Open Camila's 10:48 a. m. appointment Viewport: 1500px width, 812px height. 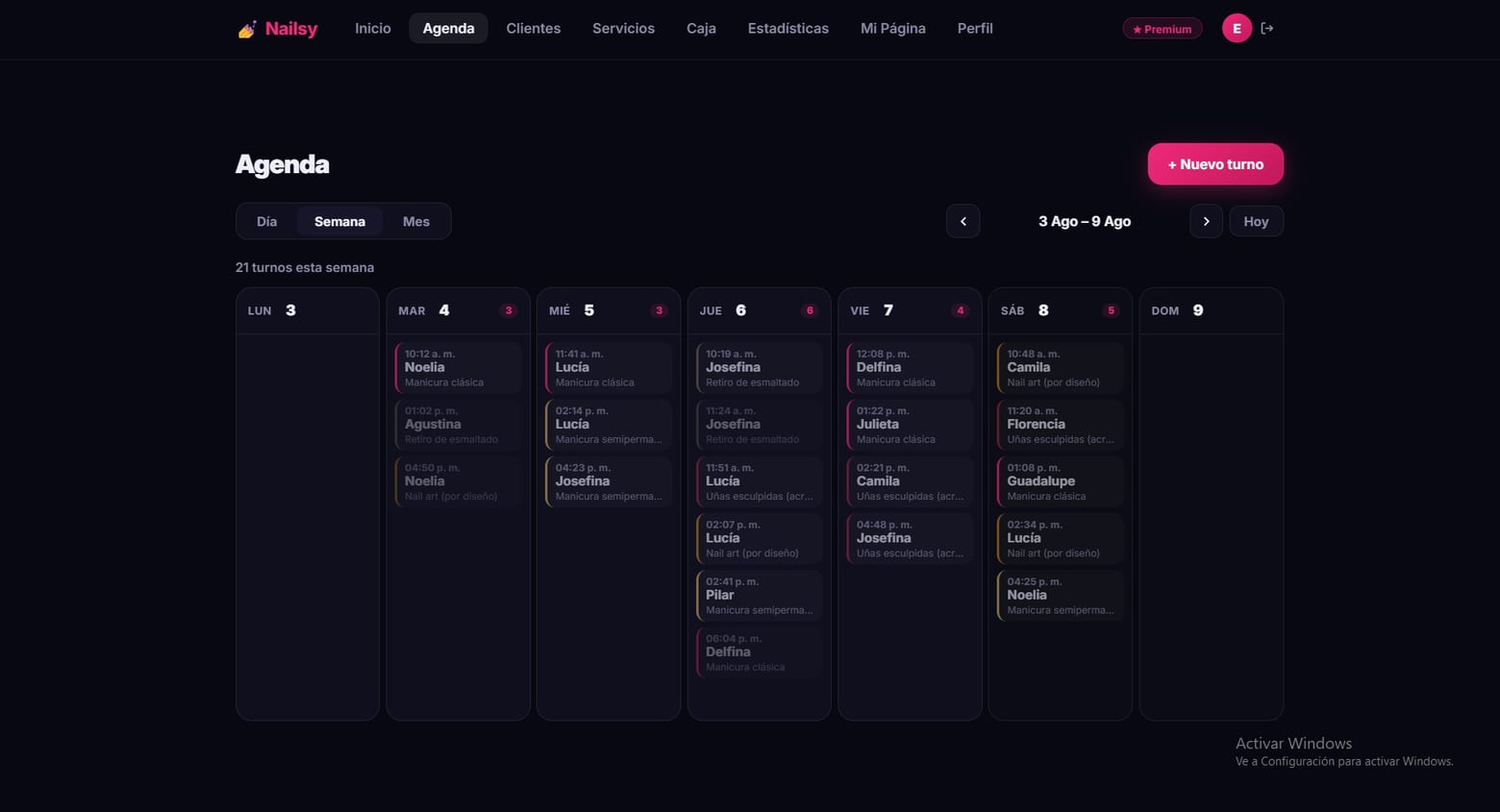[1061, 368]
